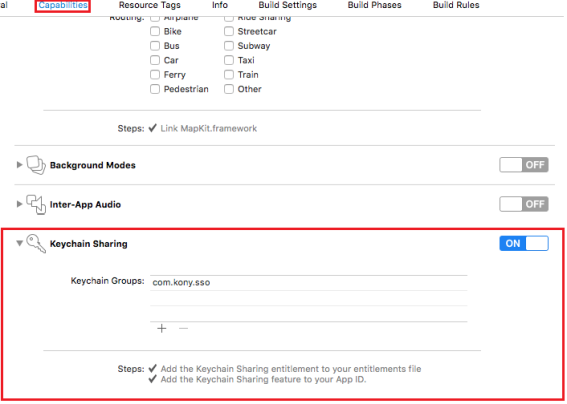
Task: Add a keychain group with plus button
Action: click(162, 328)
